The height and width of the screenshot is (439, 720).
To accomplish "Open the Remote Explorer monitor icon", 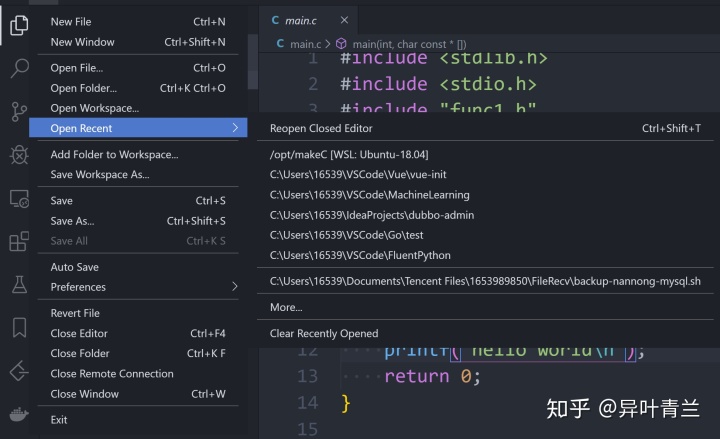I will (x=19, y=199).
